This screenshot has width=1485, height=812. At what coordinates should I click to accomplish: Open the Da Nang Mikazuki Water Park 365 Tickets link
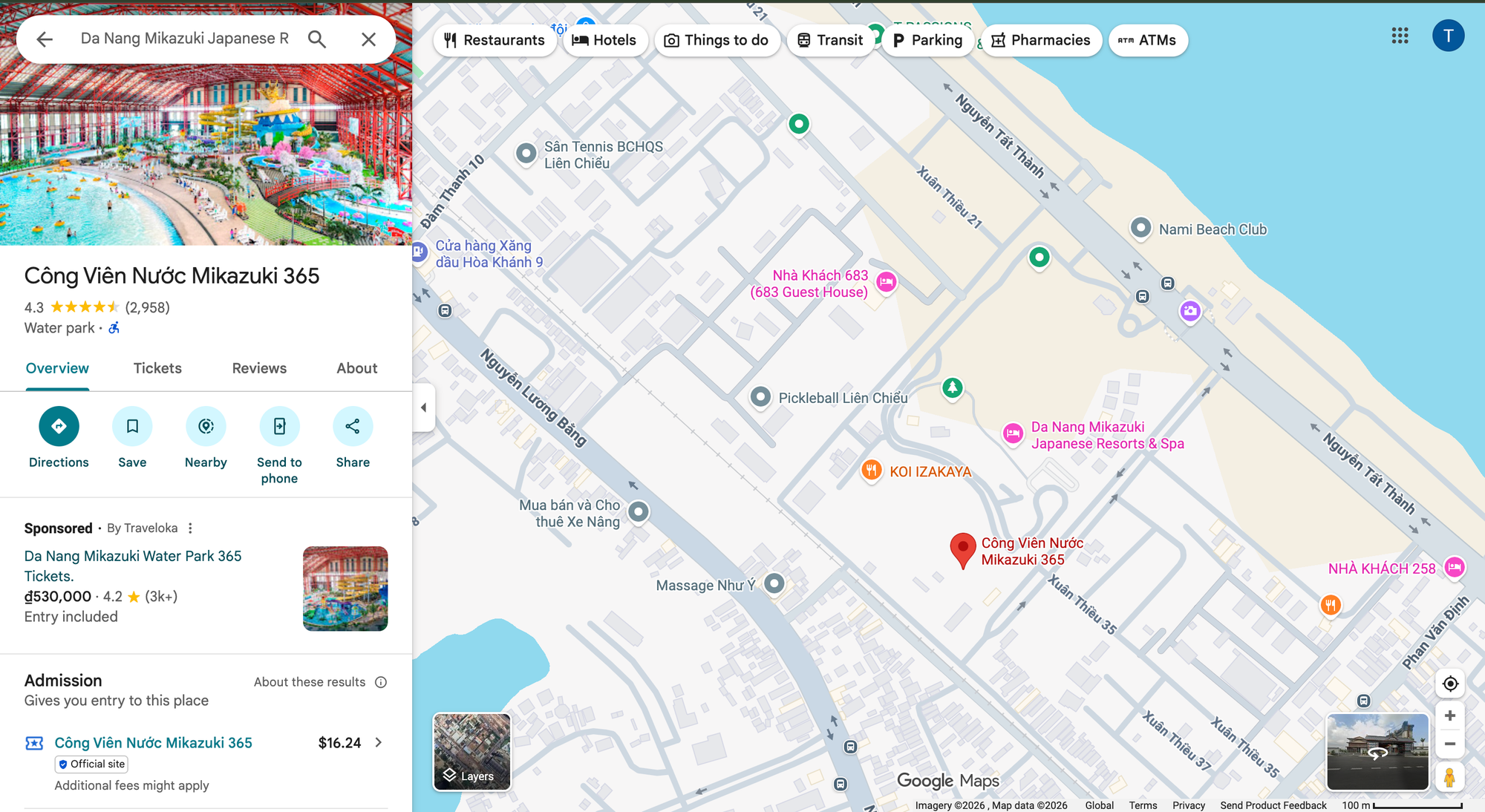(133, 566)
